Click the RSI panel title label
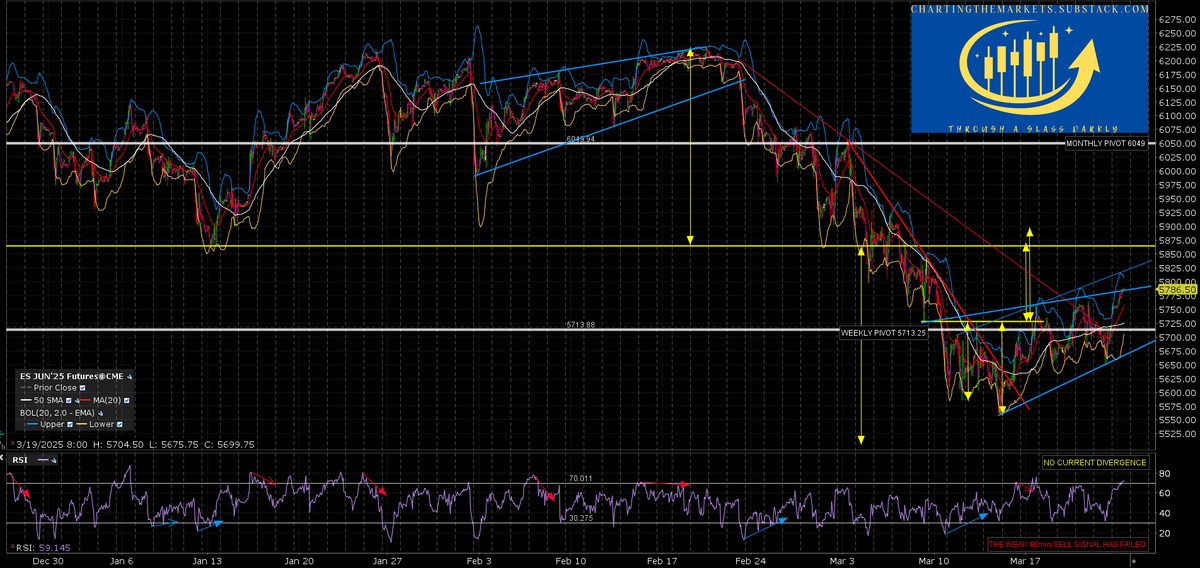1200x568 pixels. [19, 460]
